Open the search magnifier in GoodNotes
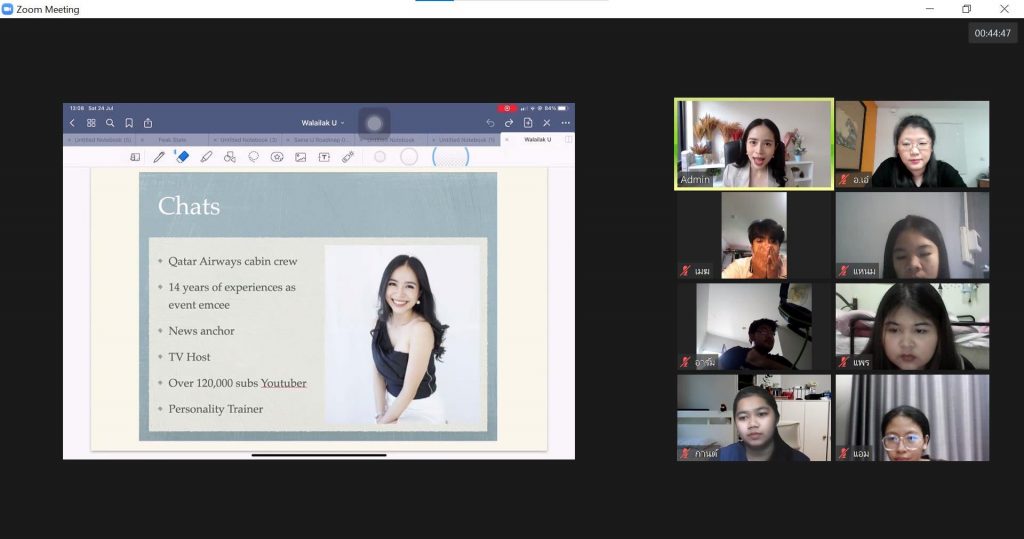The width and height of the screenshot is (1024, 539). (x=110, y=123)
